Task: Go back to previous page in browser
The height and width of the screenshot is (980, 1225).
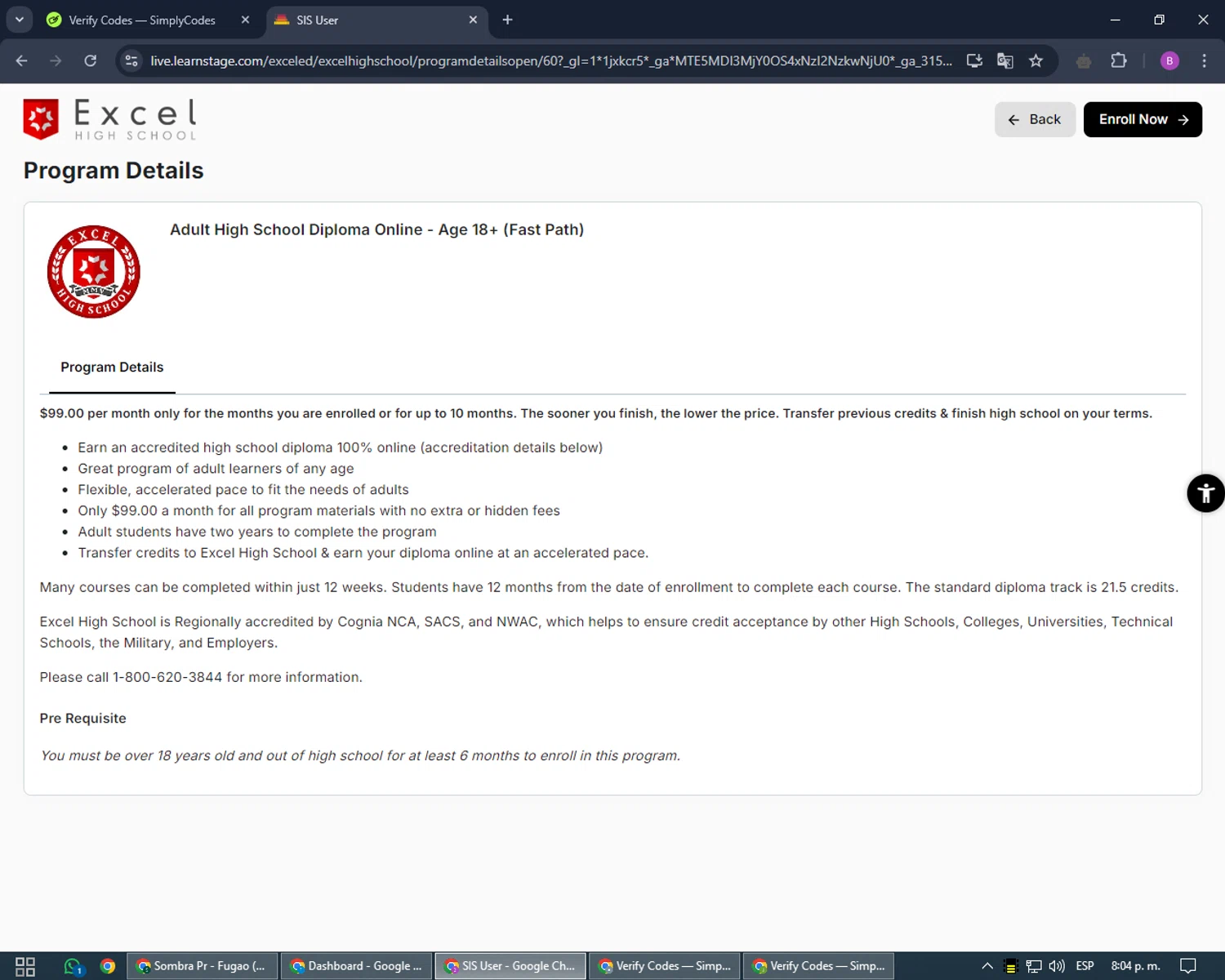Action: [22, 61]
